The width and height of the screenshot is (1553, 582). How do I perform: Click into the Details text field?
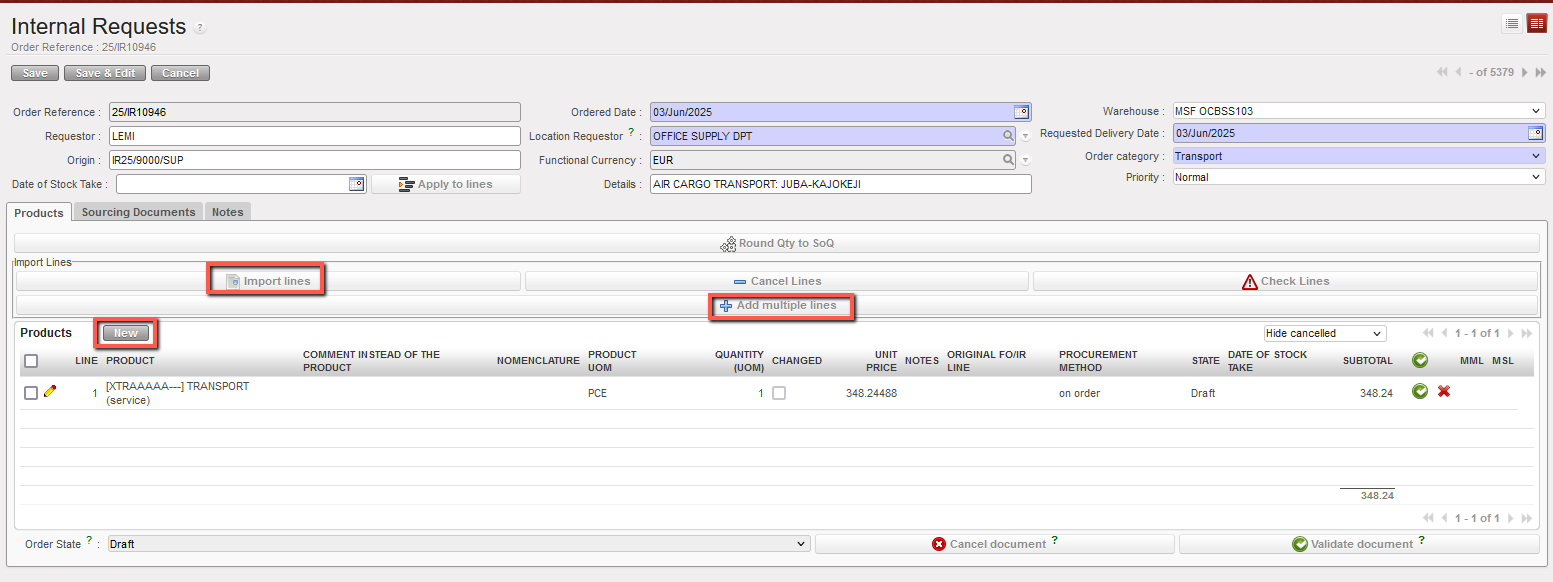(x=840, y=184)
